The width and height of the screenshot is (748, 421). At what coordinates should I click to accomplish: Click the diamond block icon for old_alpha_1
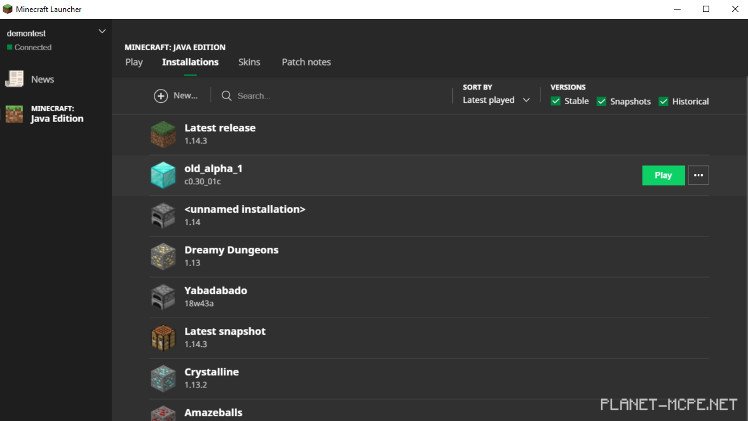click(x=162, y=175)
